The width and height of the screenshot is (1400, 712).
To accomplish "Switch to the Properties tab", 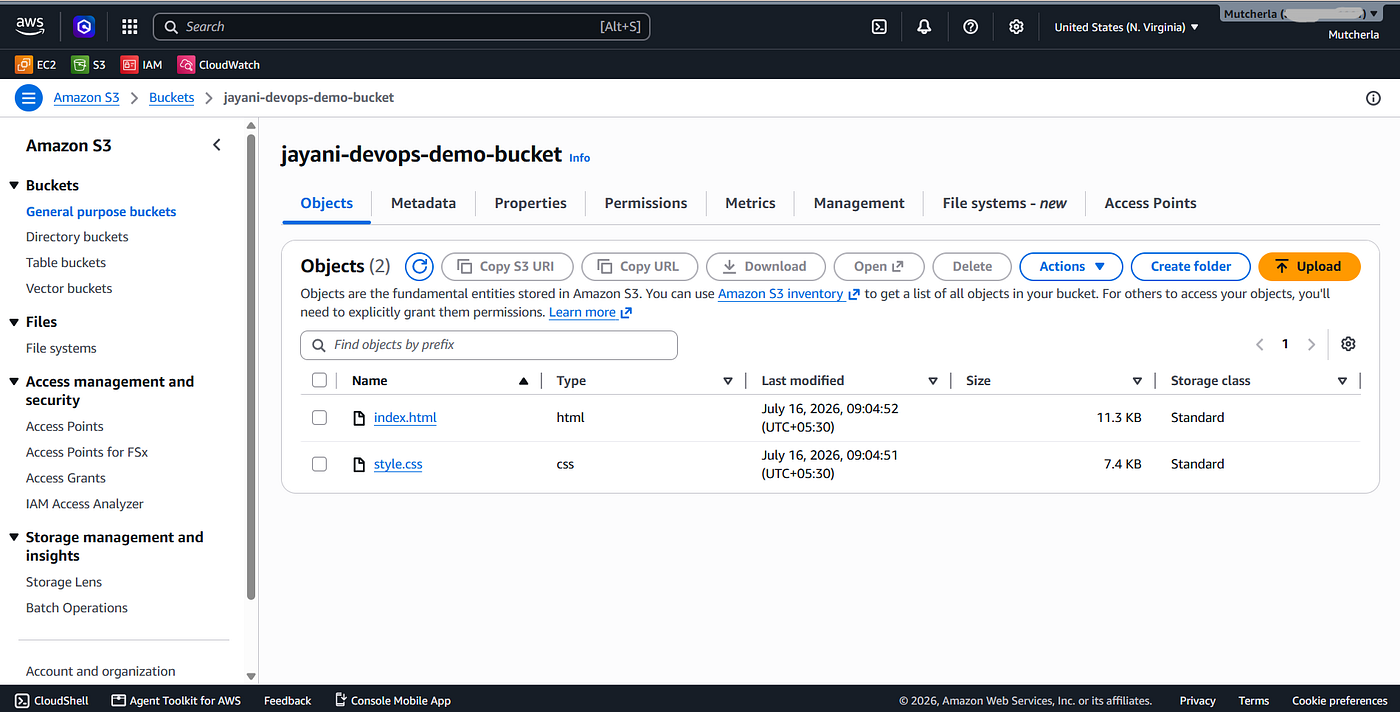I will 530,203.
